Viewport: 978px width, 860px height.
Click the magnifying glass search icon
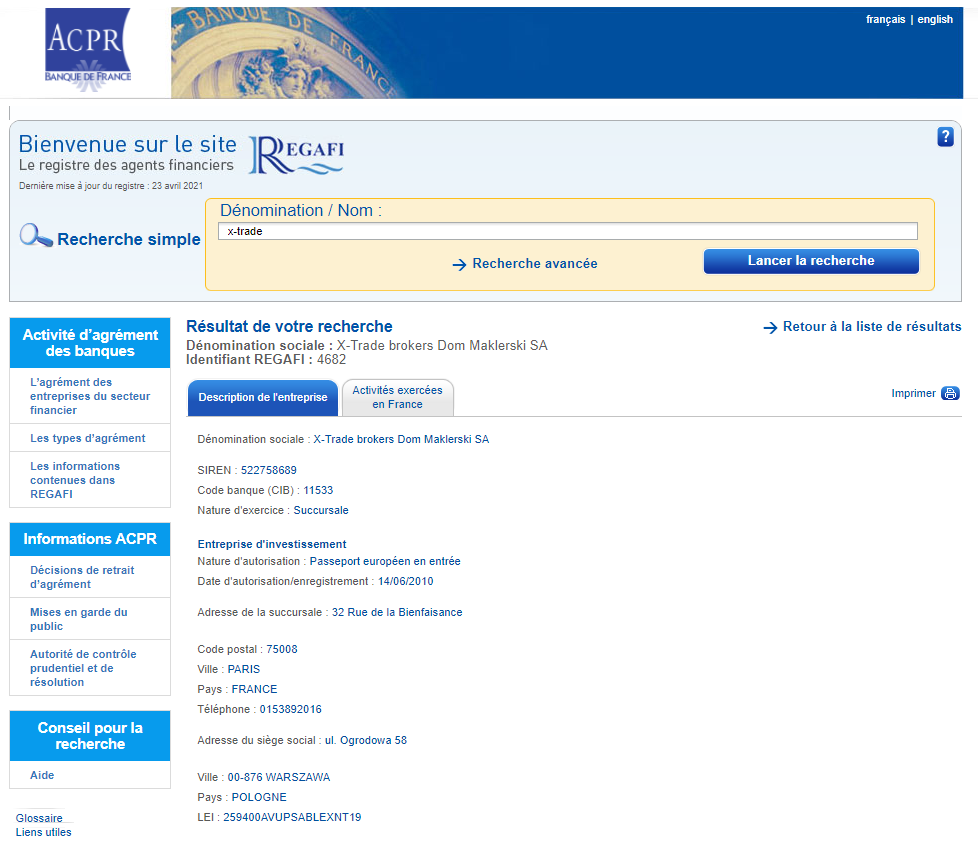(x=36, y=236)
